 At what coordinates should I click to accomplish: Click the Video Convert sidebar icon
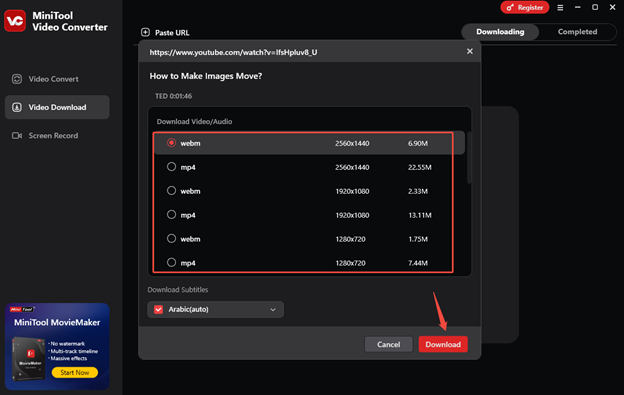point(17,79)
